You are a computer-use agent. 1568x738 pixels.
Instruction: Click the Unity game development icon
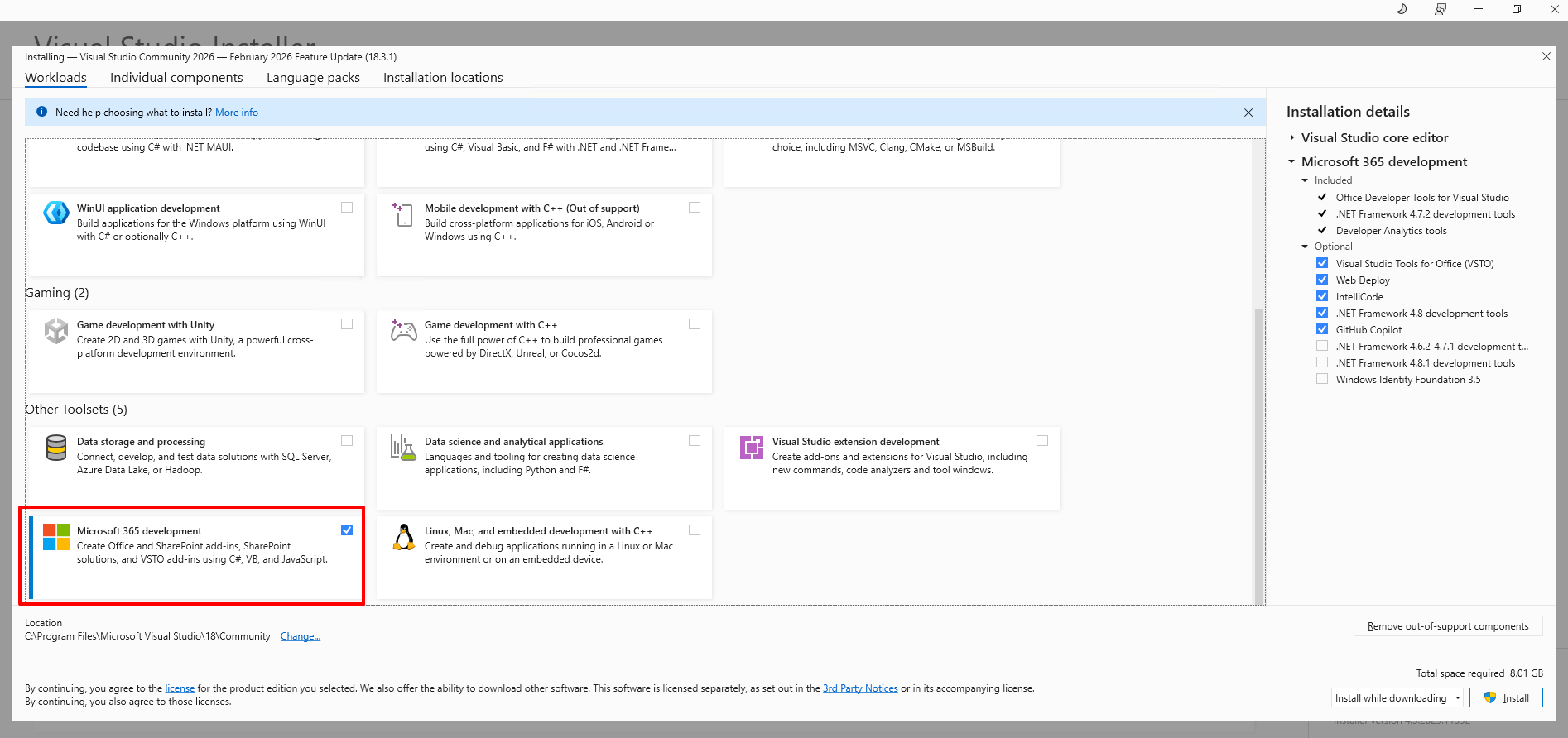point(56,330)
